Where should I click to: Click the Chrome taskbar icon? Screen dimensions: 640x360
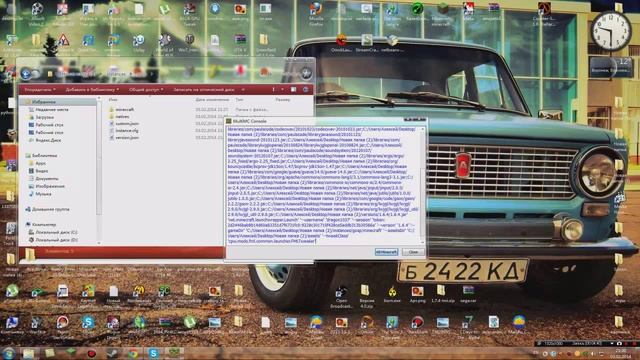pos(133,353)
